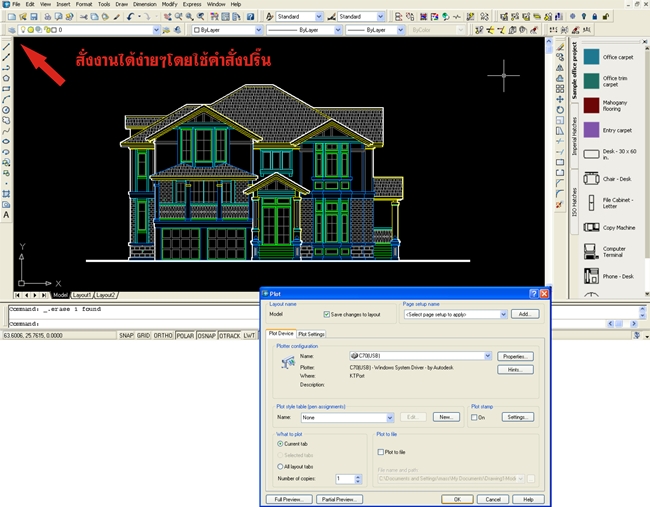Image resolution: width=650 pixels, height=507 pixels.
Task: Click the Help question mark toolbar icon
Action: [x=250, y=17]
